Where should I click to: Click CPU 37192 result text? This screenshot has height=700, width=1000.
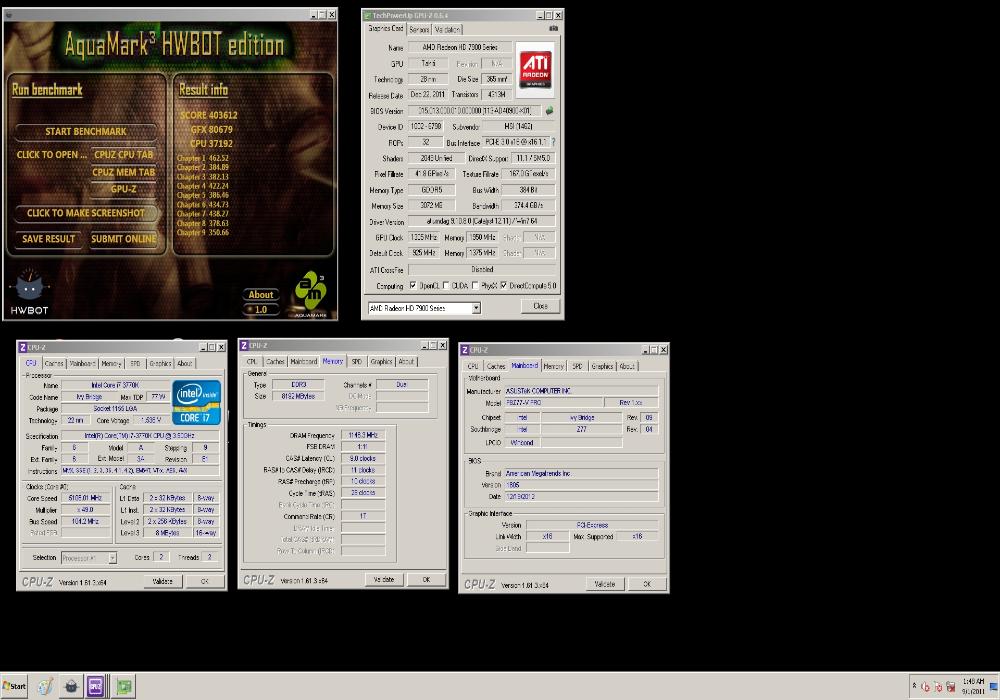(x=212, y=143)
